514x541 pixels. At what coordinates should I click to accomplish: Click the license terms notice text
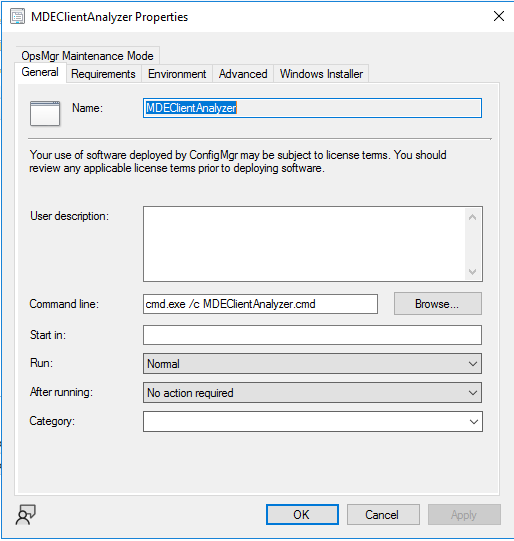click(x=238, y=161)
